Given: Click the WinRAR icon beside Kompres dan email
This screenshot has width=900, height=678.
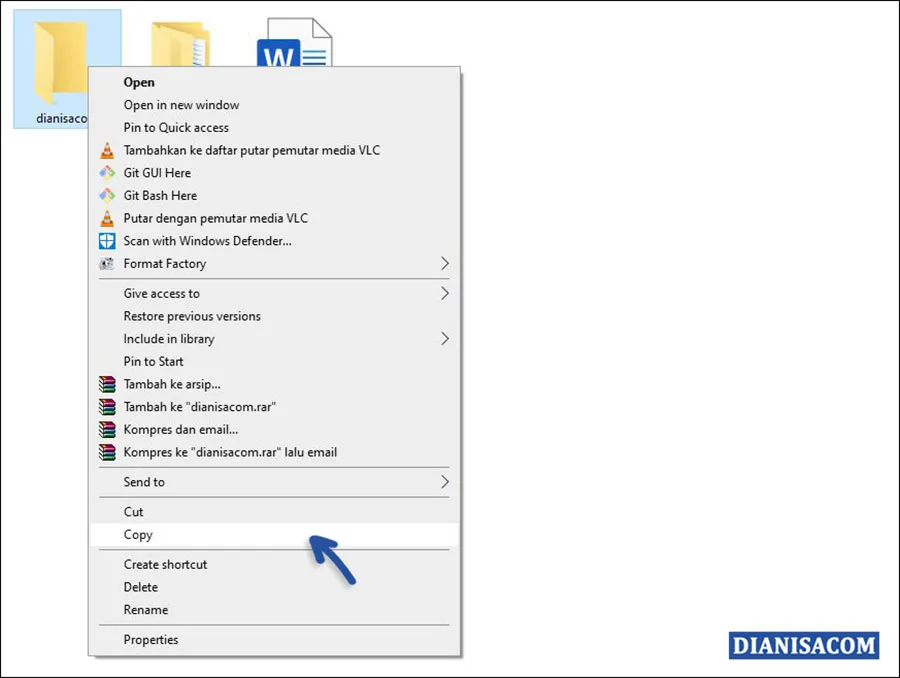Looking at the screenshot, I should point(107,429).
